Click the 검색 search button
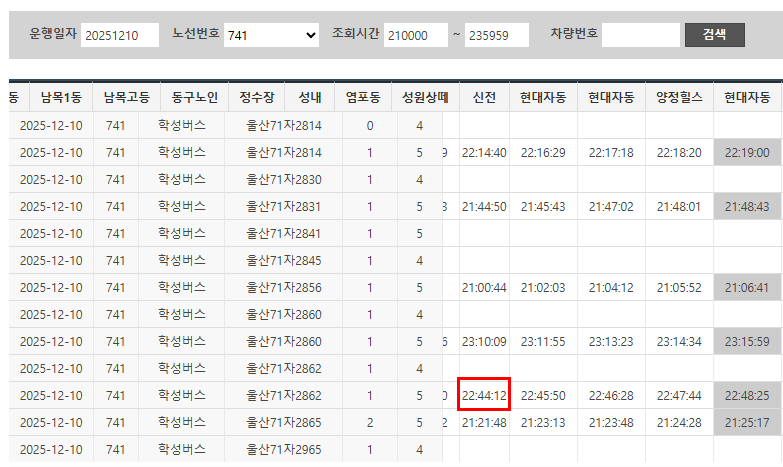 tap(714, 34)
